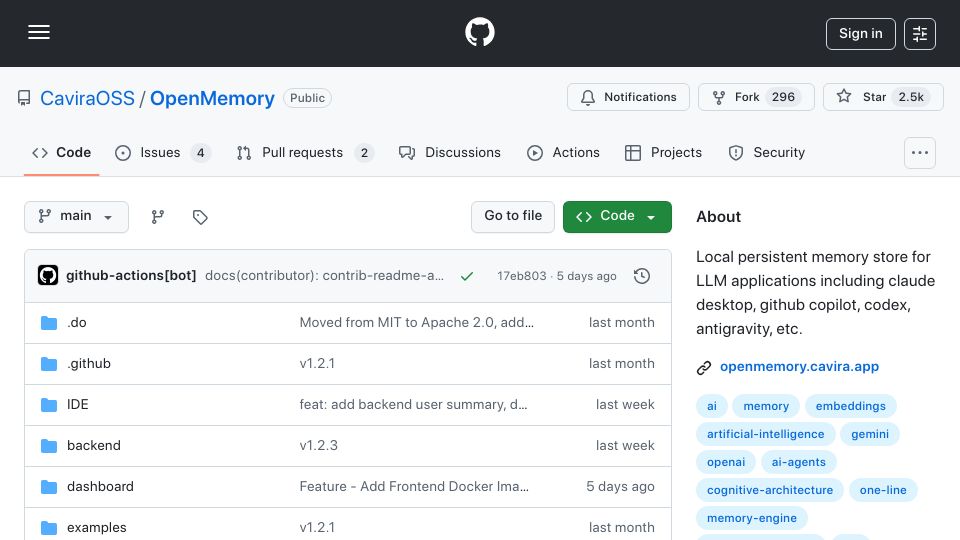Open the dashboard folder
960x540 pixels.
coord(100,487)
